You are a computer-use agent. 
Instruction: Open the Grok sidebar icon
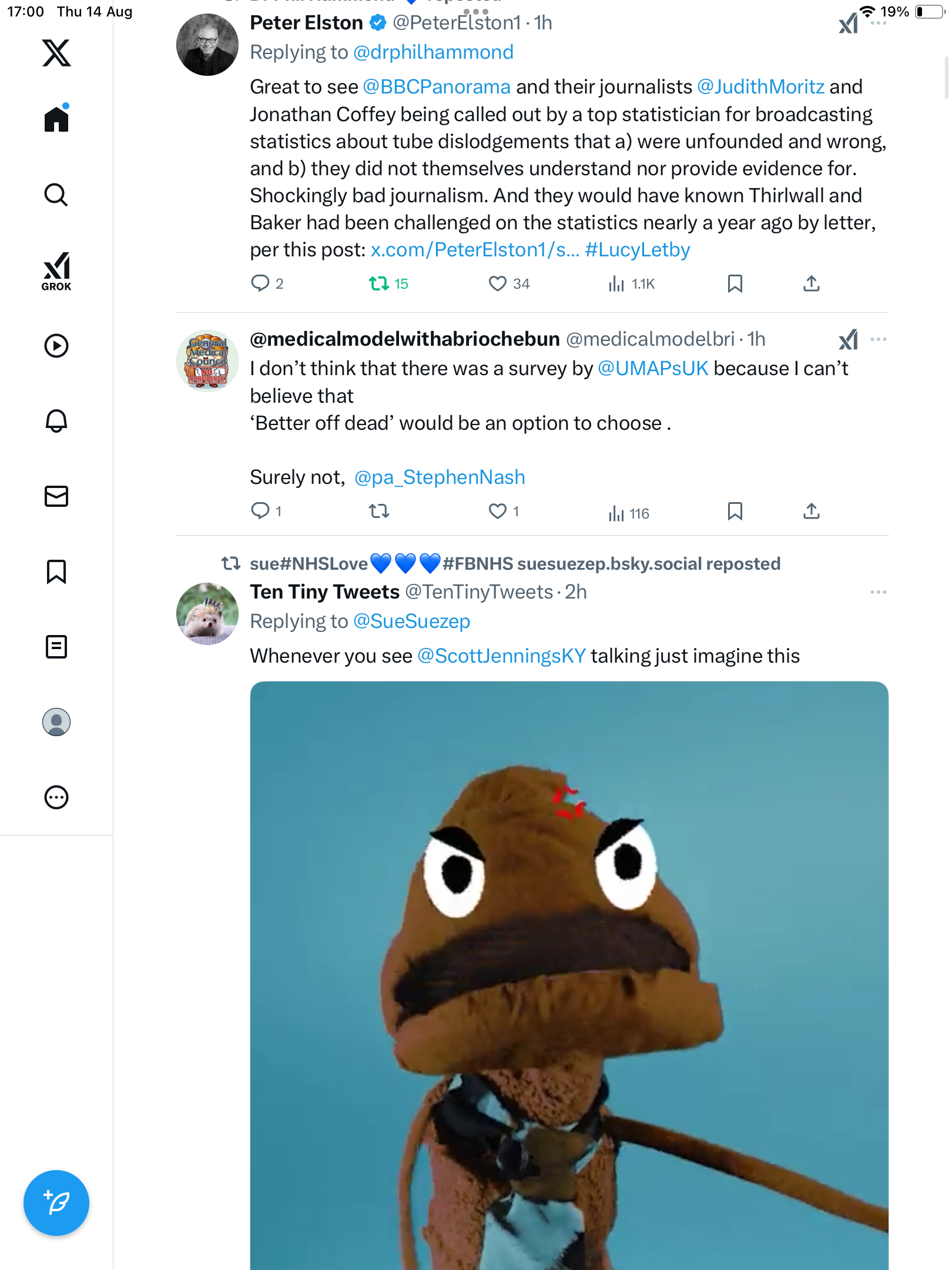(56, 270)
